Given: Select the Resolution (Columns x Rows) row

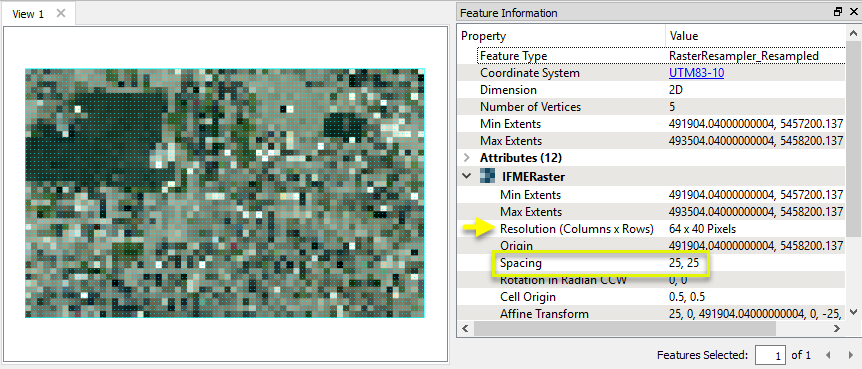Looking at the screenshot, I should [652, 229].
